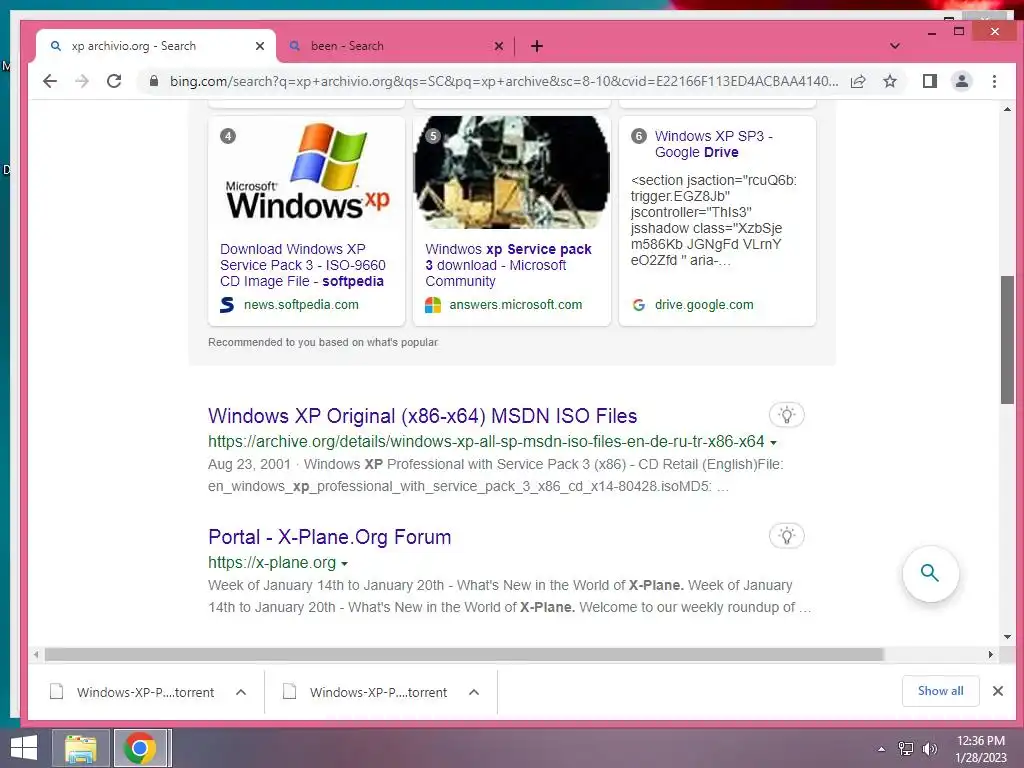1024x768 pixels.
Task: Open 'Download Windows XP Service Pack 3' softpedia link
Action: point(303,265)
